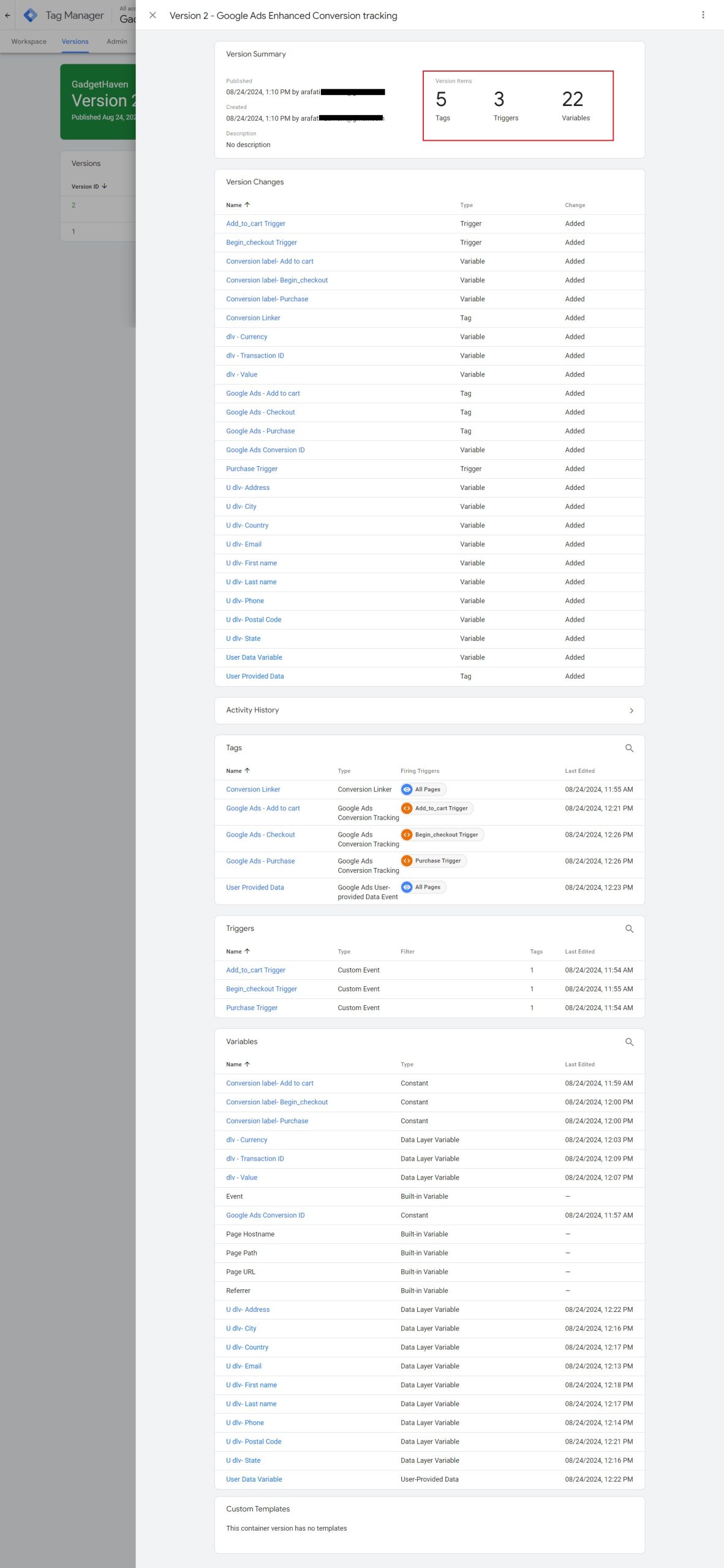Sort Variables table by Name column

pos(238,1065)
